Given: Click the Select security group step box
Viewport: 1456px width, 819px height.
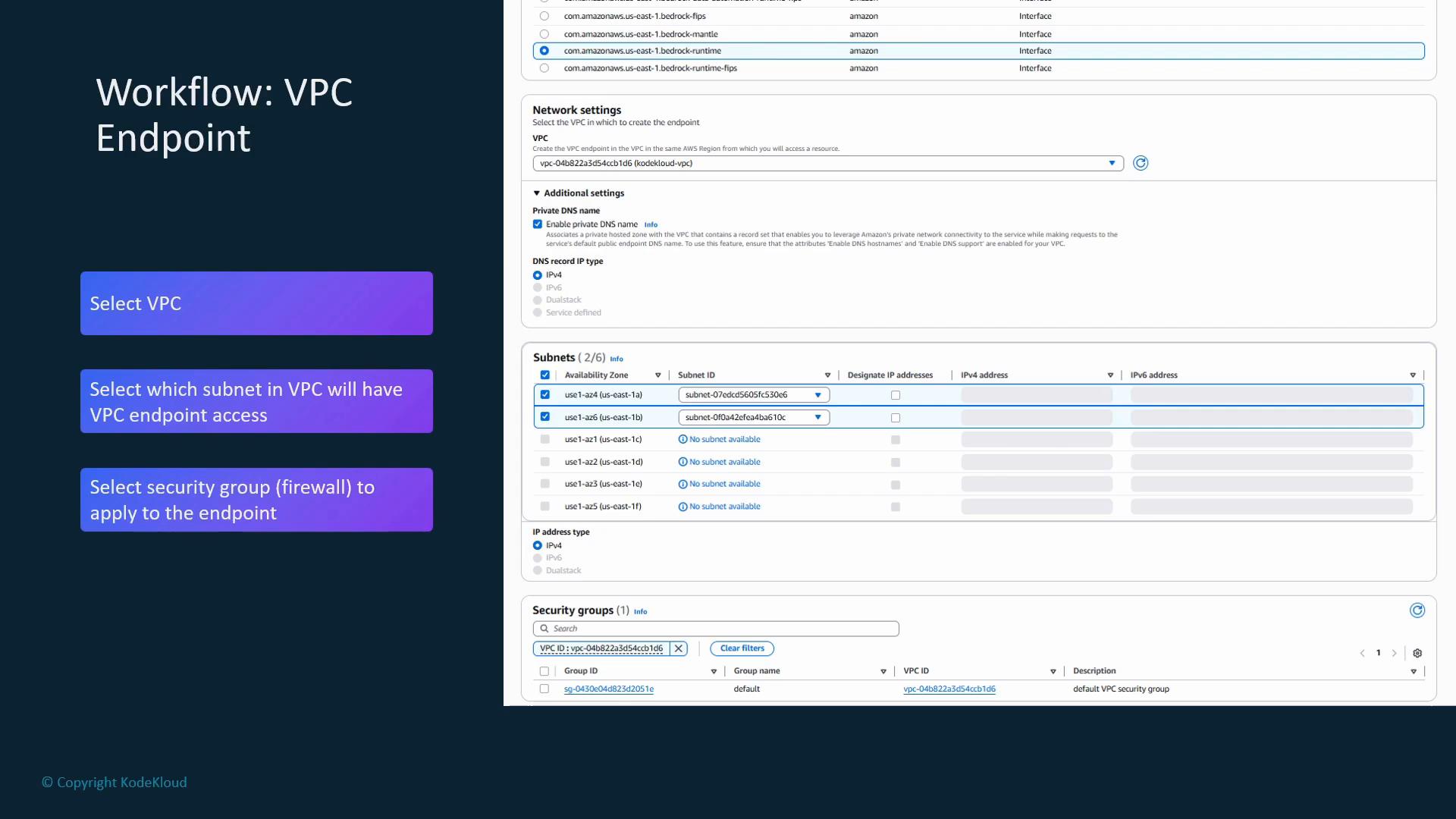Looking at the screenshot, I should [x=256, y=500].
